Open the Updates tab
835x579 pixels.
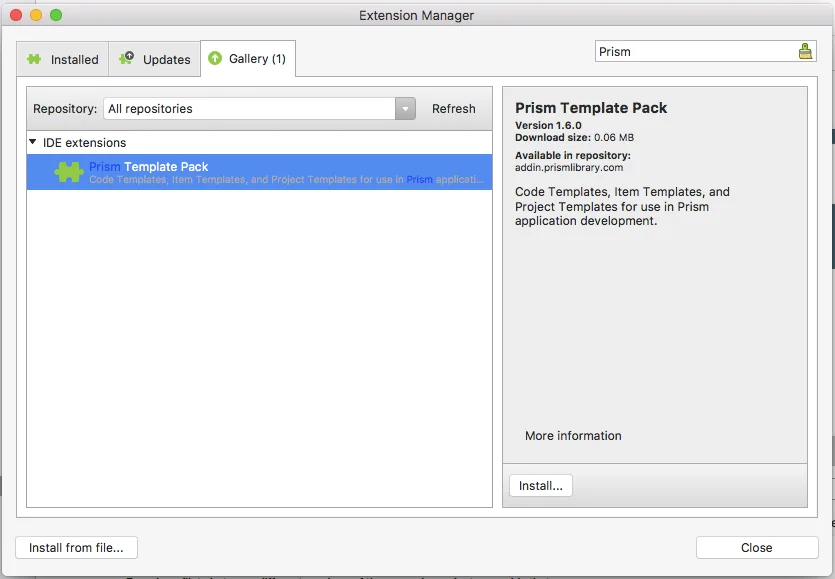154,59
